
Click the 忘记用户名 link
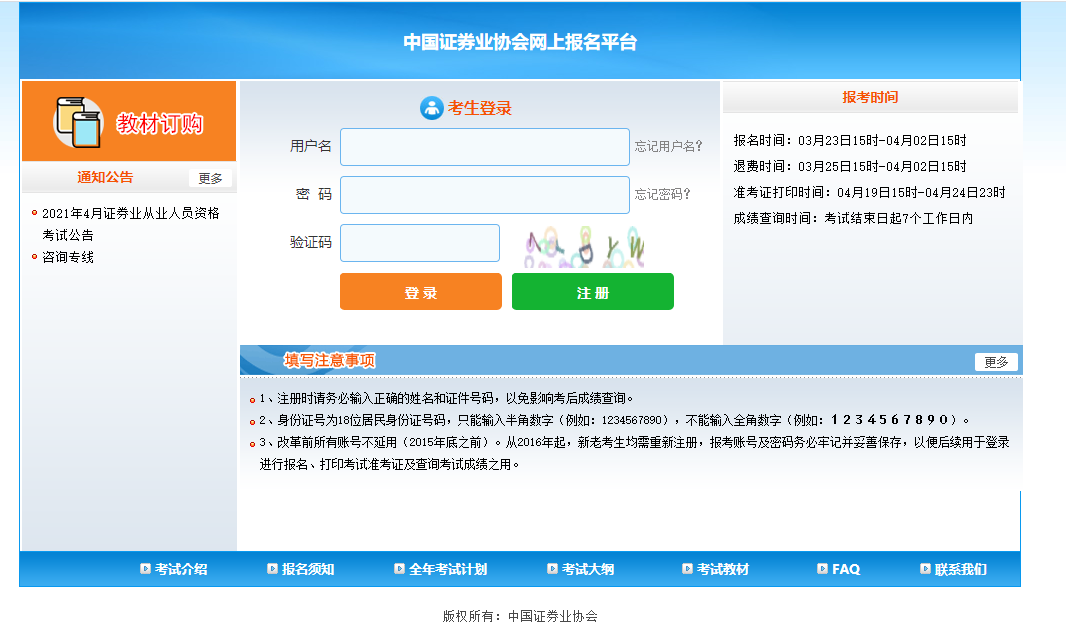668,146
